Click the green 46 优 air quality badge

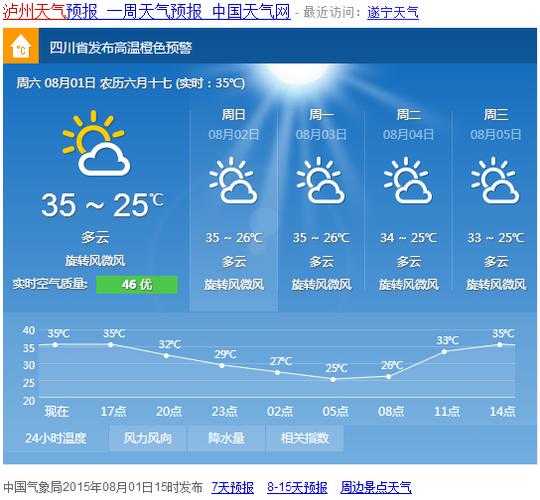click(137, 284)
